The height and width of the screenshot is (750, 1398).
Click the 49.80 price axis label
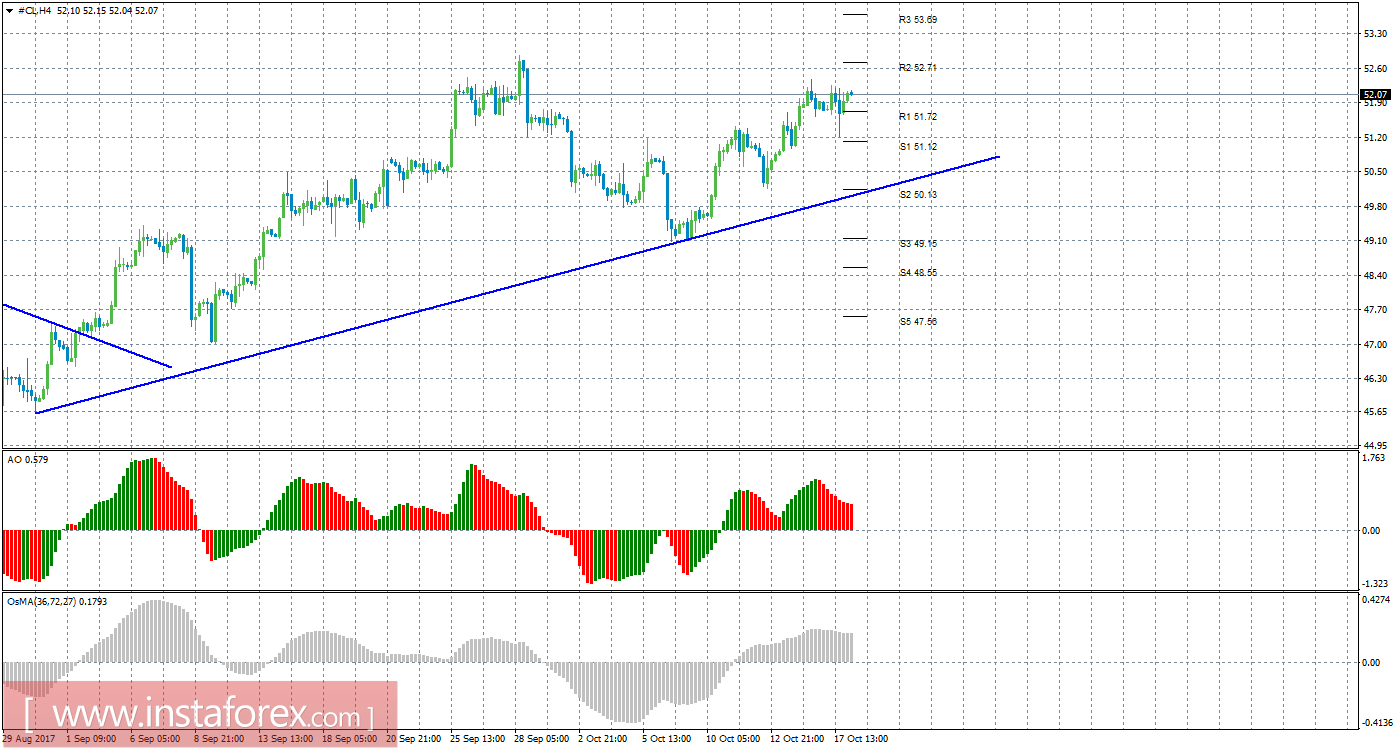(x=1375, y=206)
